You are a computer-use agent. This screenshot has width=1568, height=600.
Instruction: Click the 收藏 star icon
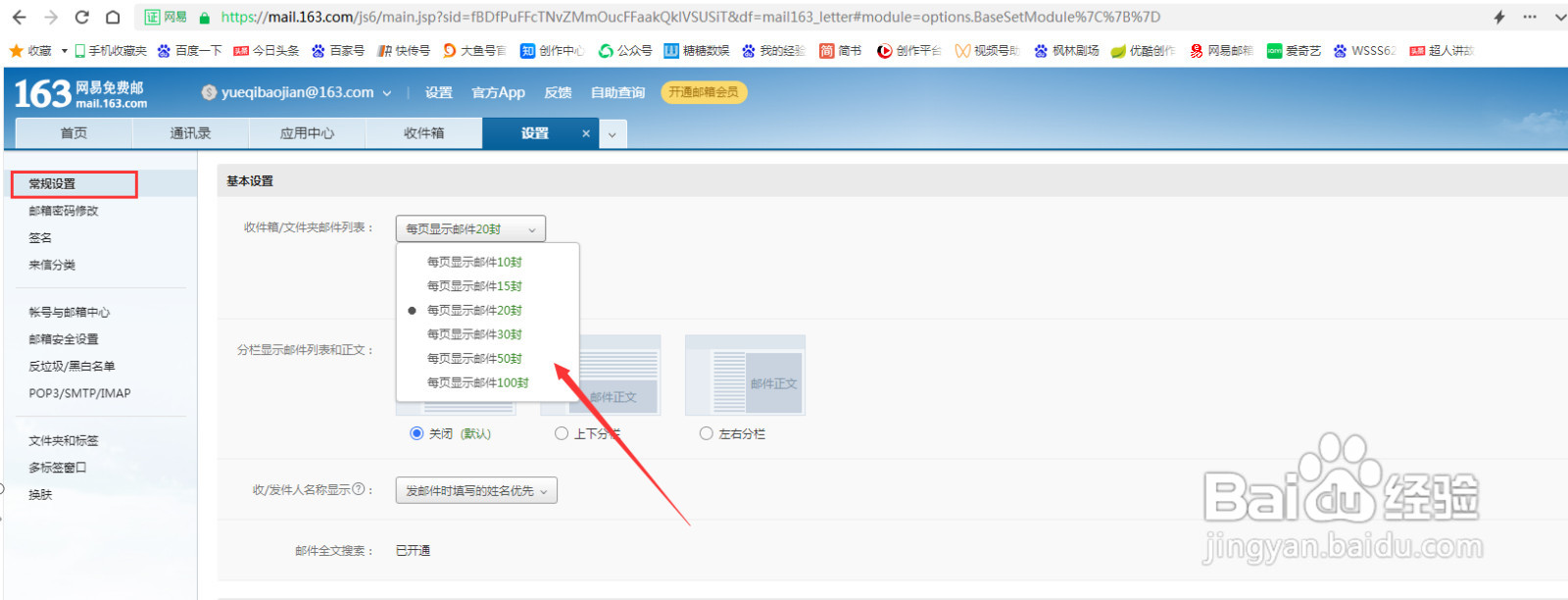point(16,50)
